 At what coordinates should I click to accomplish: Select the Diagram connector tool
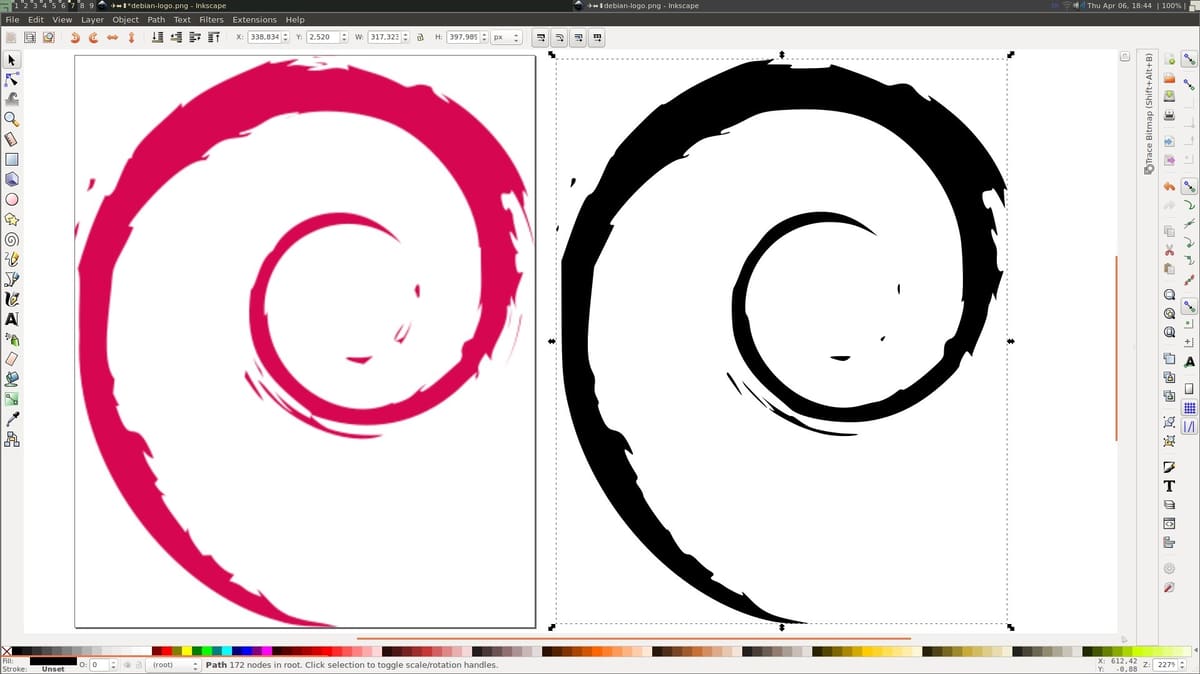pos(12,439)
